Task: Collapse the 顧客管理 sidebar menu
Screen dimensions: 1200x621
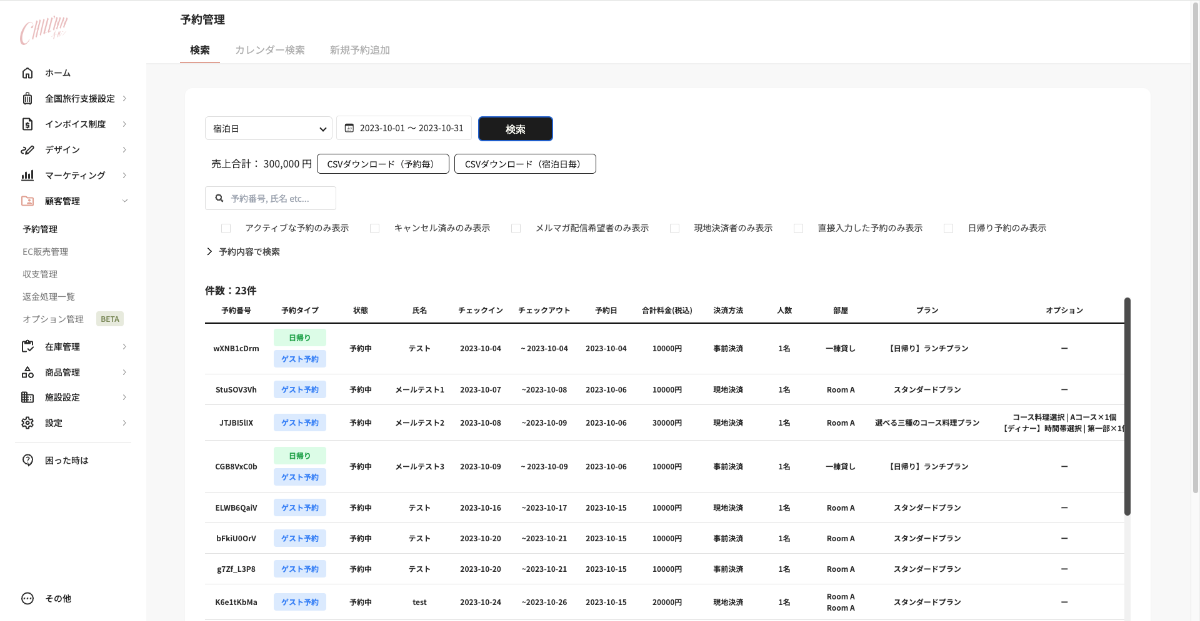Action: pyautogui.click(x=124, y=201)
